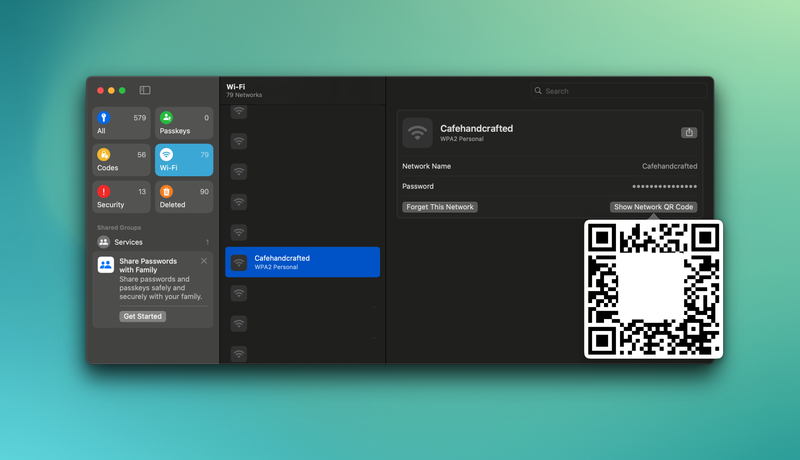
Task: Click the share icon for Cafehandcrafted
Action: point(689,132)
